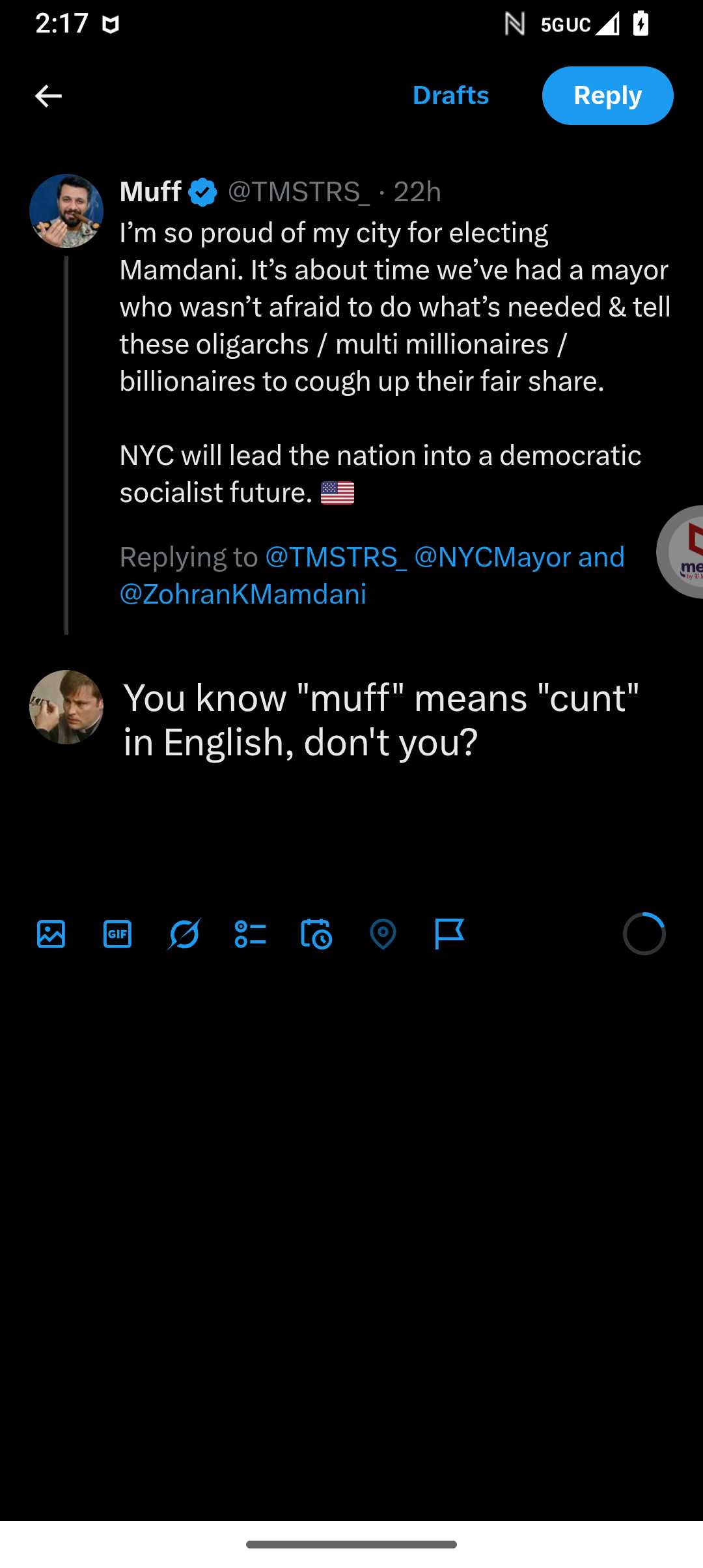Schedule the post with calendar clock icon
Viewport: 703px width, 1568px height.
[316, 934]
